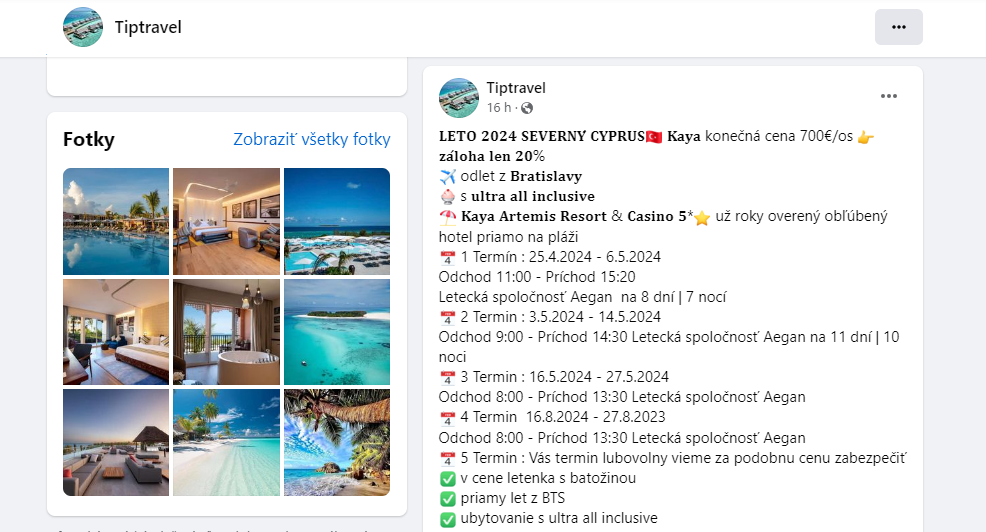Open the post options three-dots menu
The height and width of the screenshot is (532, 986).
click(889, 96)
